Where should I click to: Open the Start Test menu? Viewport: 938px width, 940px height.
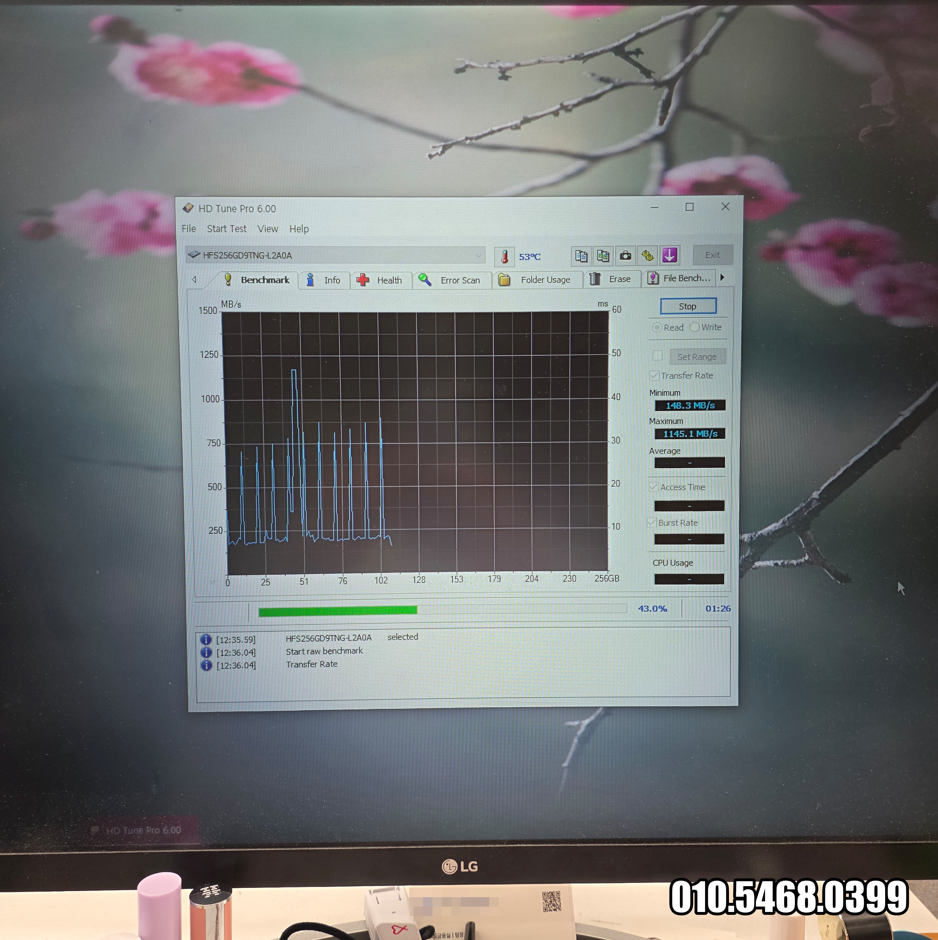pyautogui.click(x=227, y=228)
